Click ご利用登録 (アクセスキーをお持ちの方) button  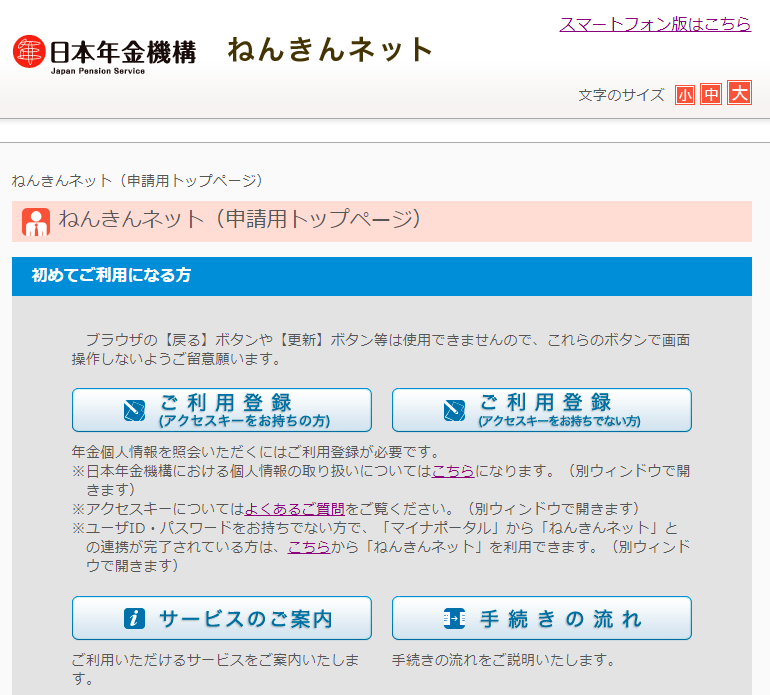[x=222, y=410]
